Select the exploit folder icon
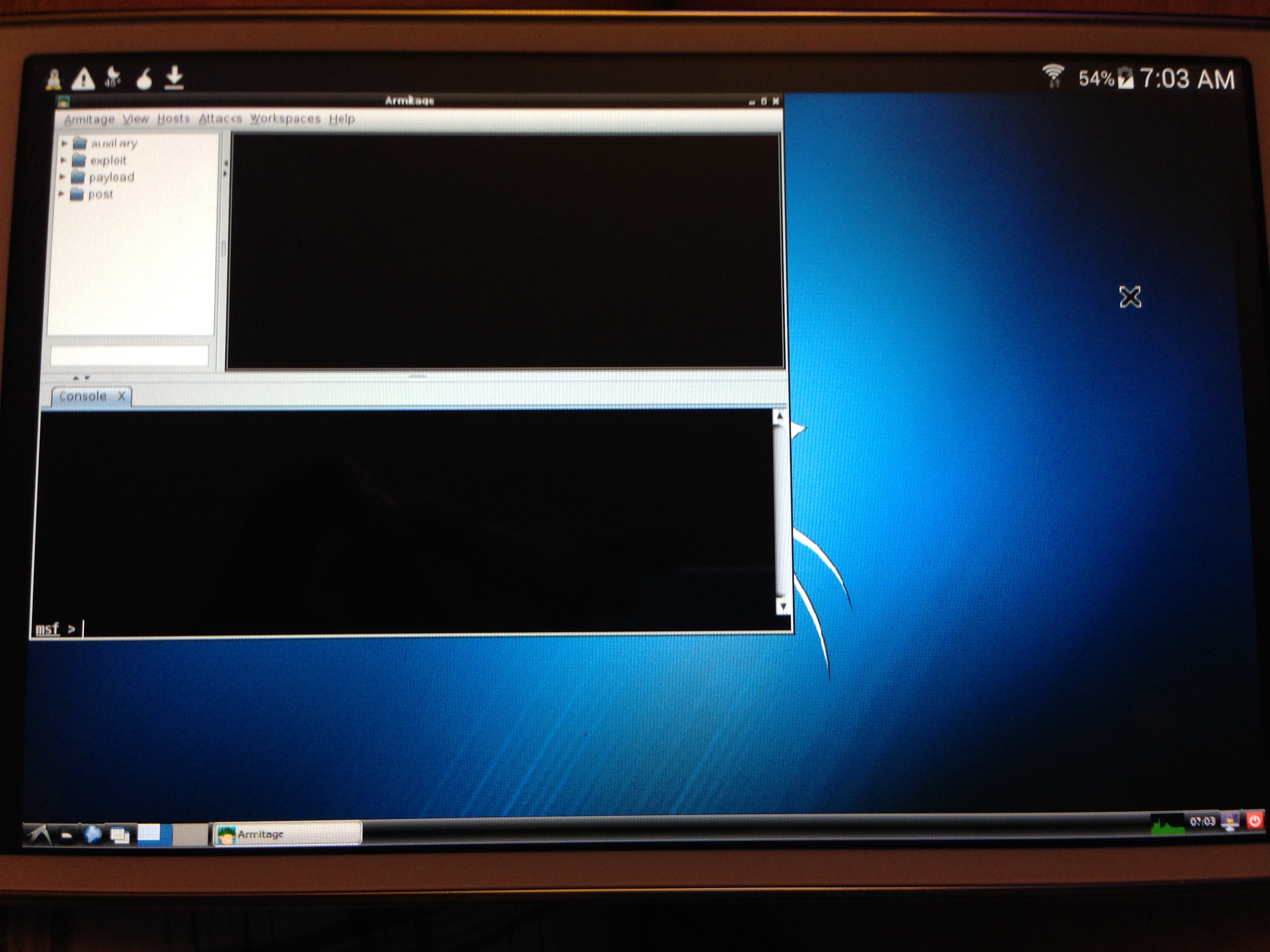Image resolution: width=1270 pixels, height=952 pixels. click(79, 160)
